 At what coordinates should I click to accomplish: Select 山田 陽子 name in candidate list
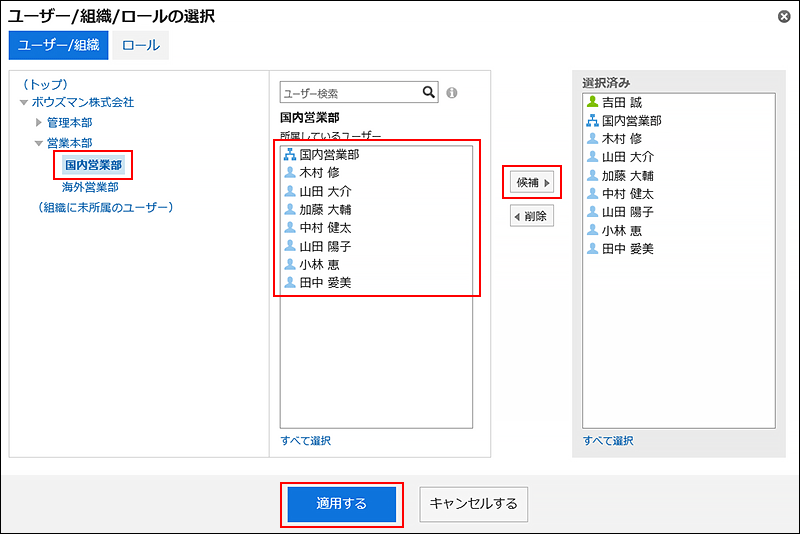pyautogui.click(x=326, y=246)
